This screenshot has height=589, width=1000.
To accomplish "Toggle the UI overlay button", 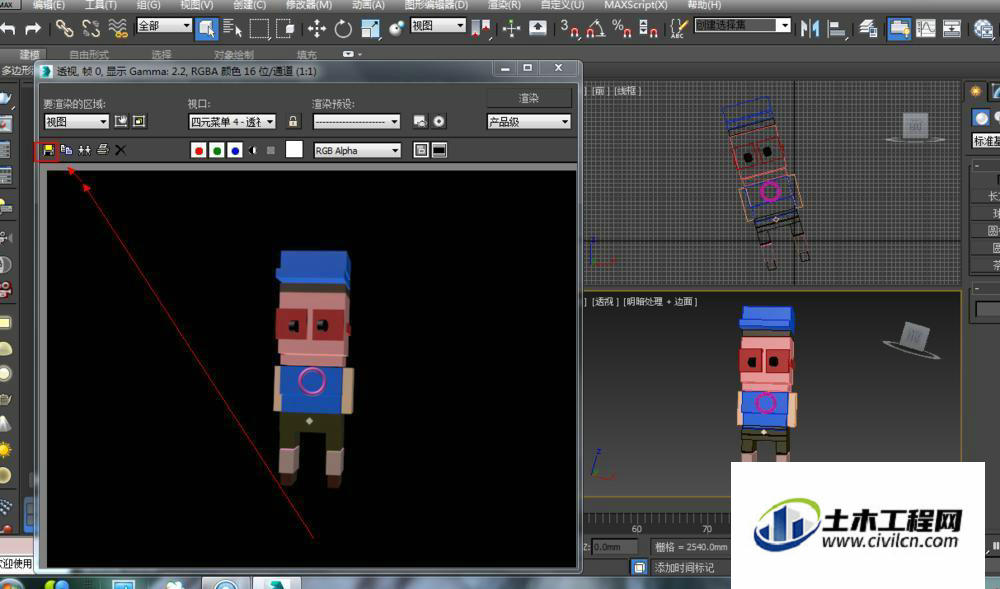I will (x=421, y=150).
